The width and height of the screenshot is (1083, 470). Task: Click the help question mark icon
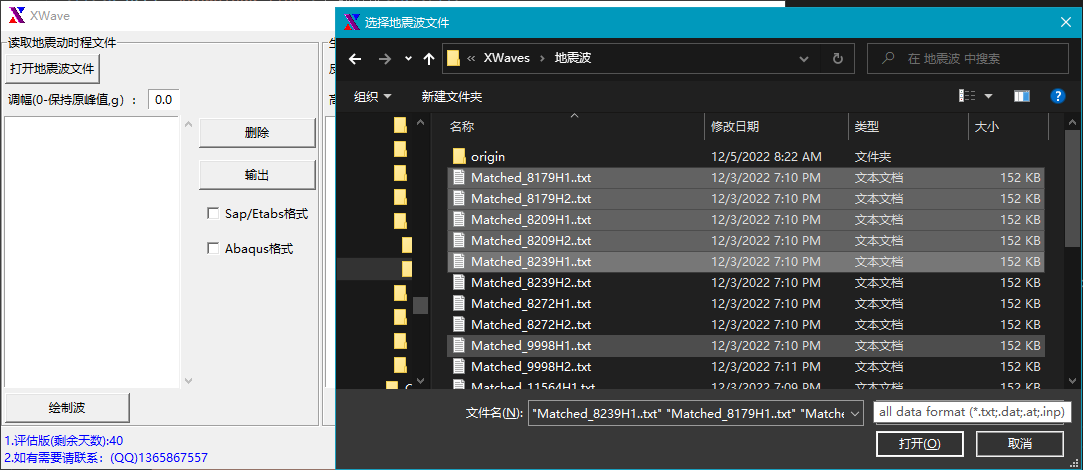tap(1057, 96)
